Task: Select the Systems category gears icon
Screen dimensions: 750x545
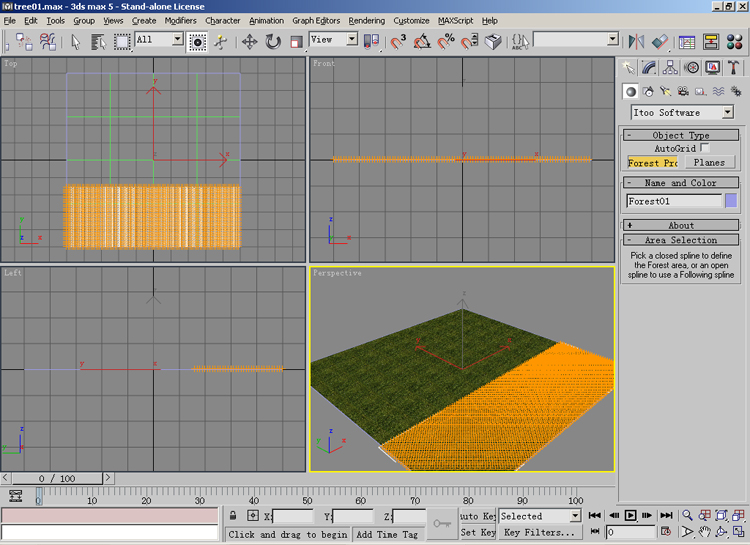Action: (736, 91)
